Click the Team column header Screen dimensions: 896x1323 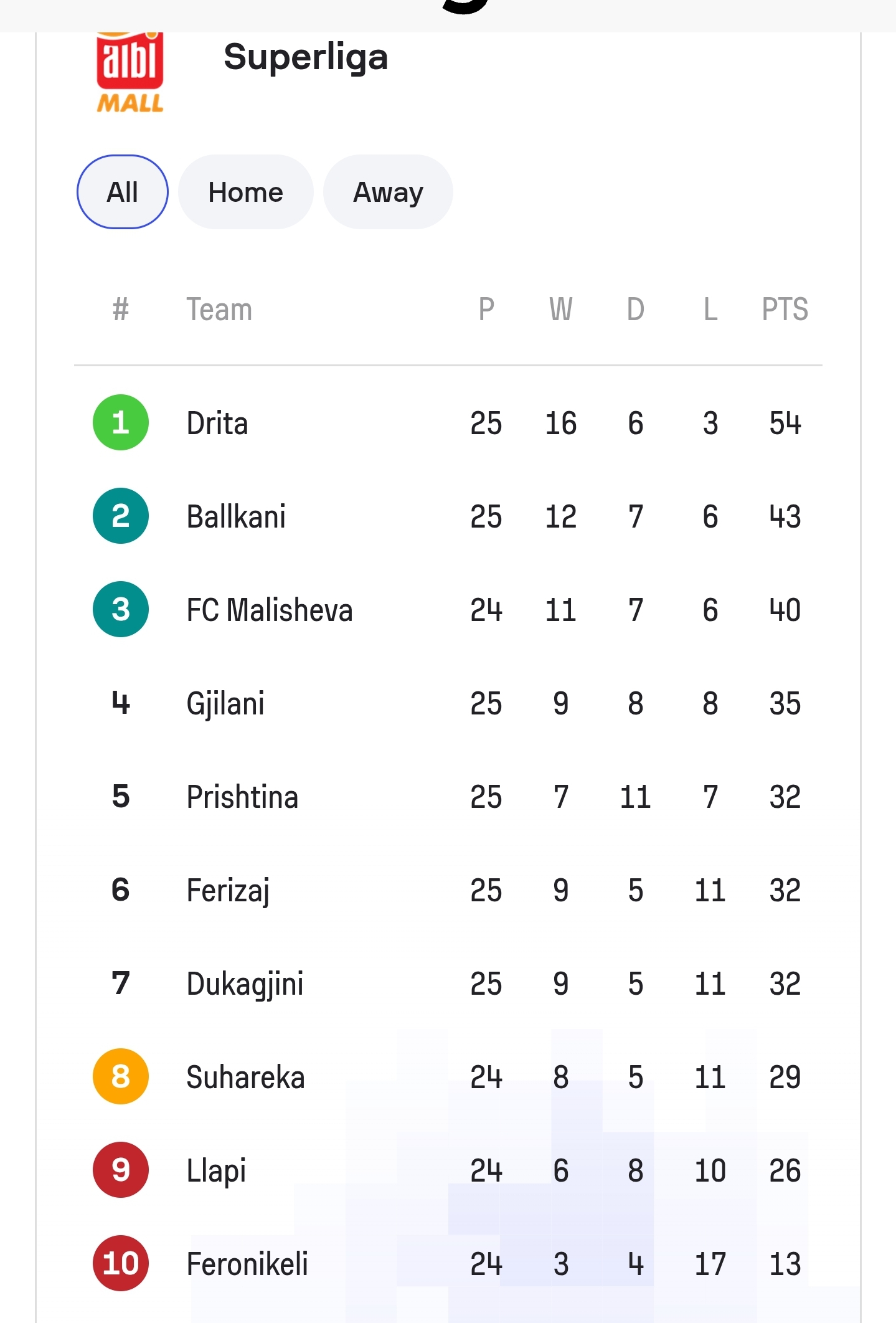219,309
